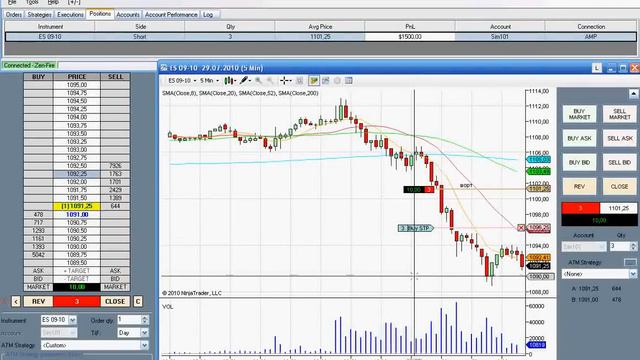
Task: Expand the ATM Strategy Custom dropdown
Action: point(144,346)
